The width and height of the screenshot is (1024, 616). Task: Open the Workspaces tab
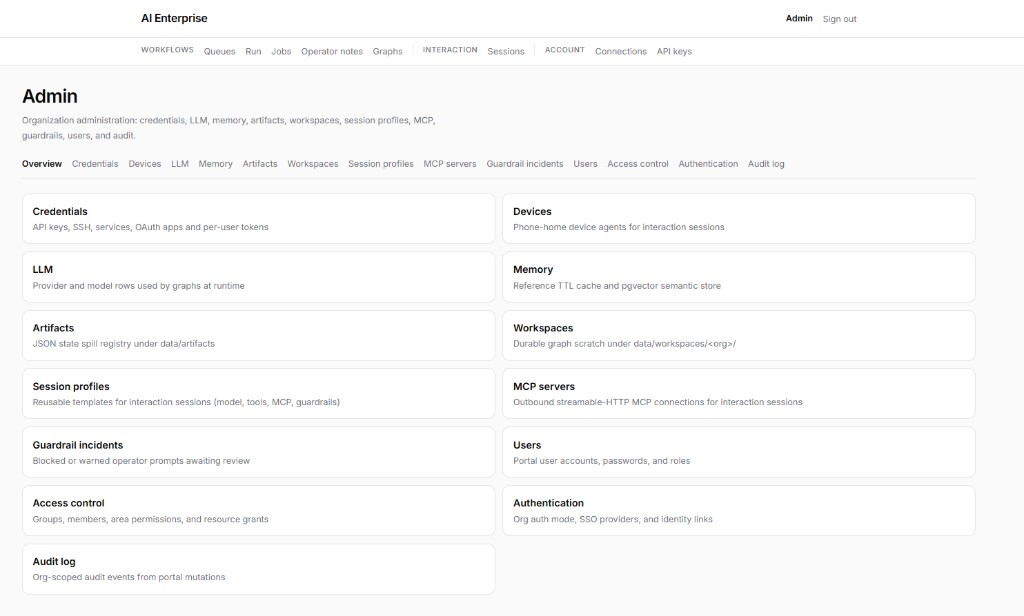click(313, 164)
